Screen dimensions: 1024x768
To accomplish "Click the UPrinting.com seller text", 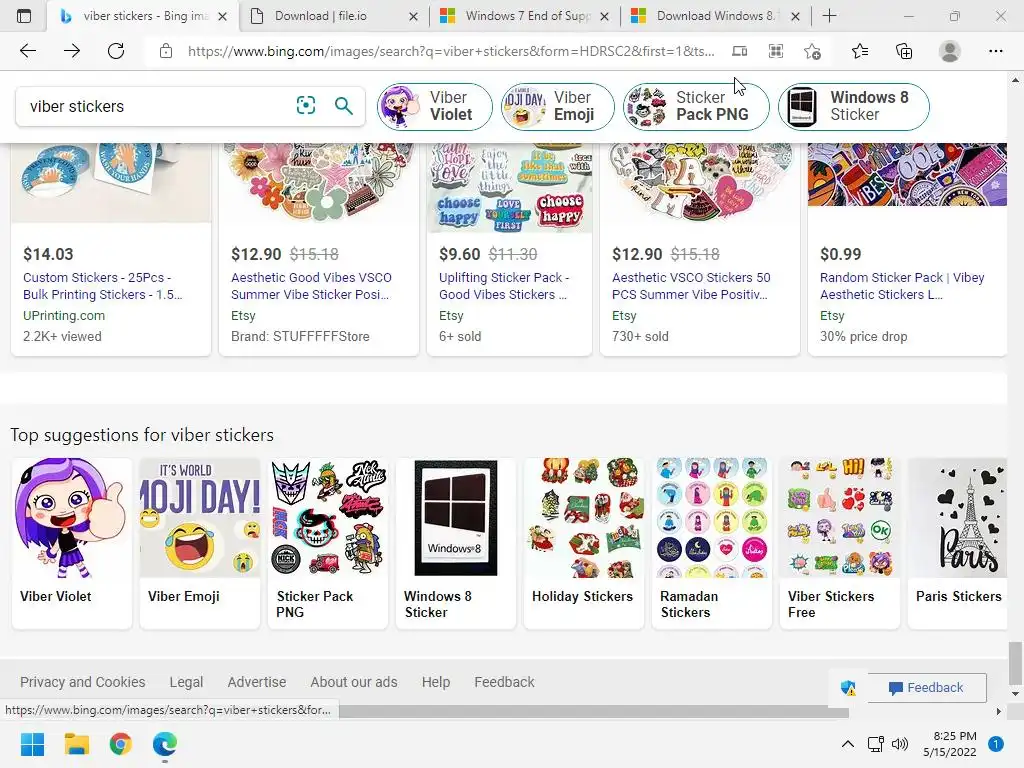I will (64, 315).
